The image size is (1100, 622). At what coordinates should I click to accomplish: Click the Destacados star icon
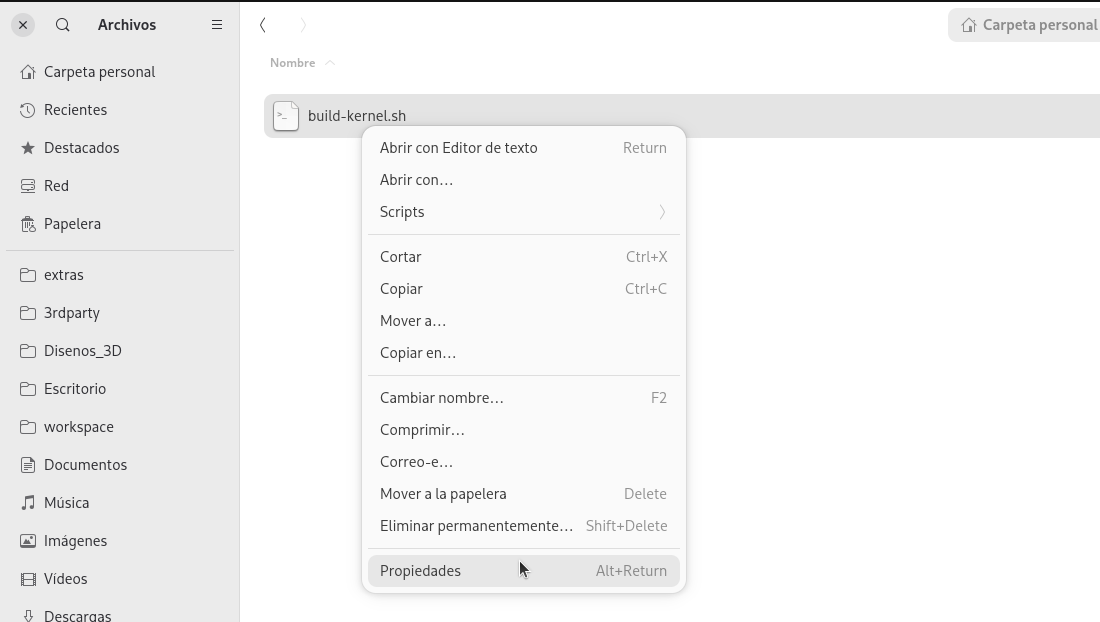pyautogui.click(x=28, y=148)
